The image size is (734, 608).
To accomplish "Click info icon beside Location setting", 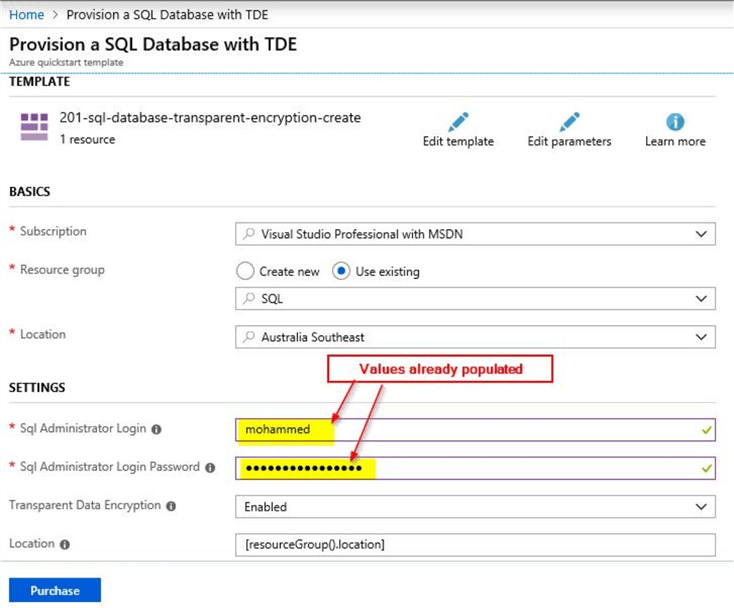I will point(65,545).
